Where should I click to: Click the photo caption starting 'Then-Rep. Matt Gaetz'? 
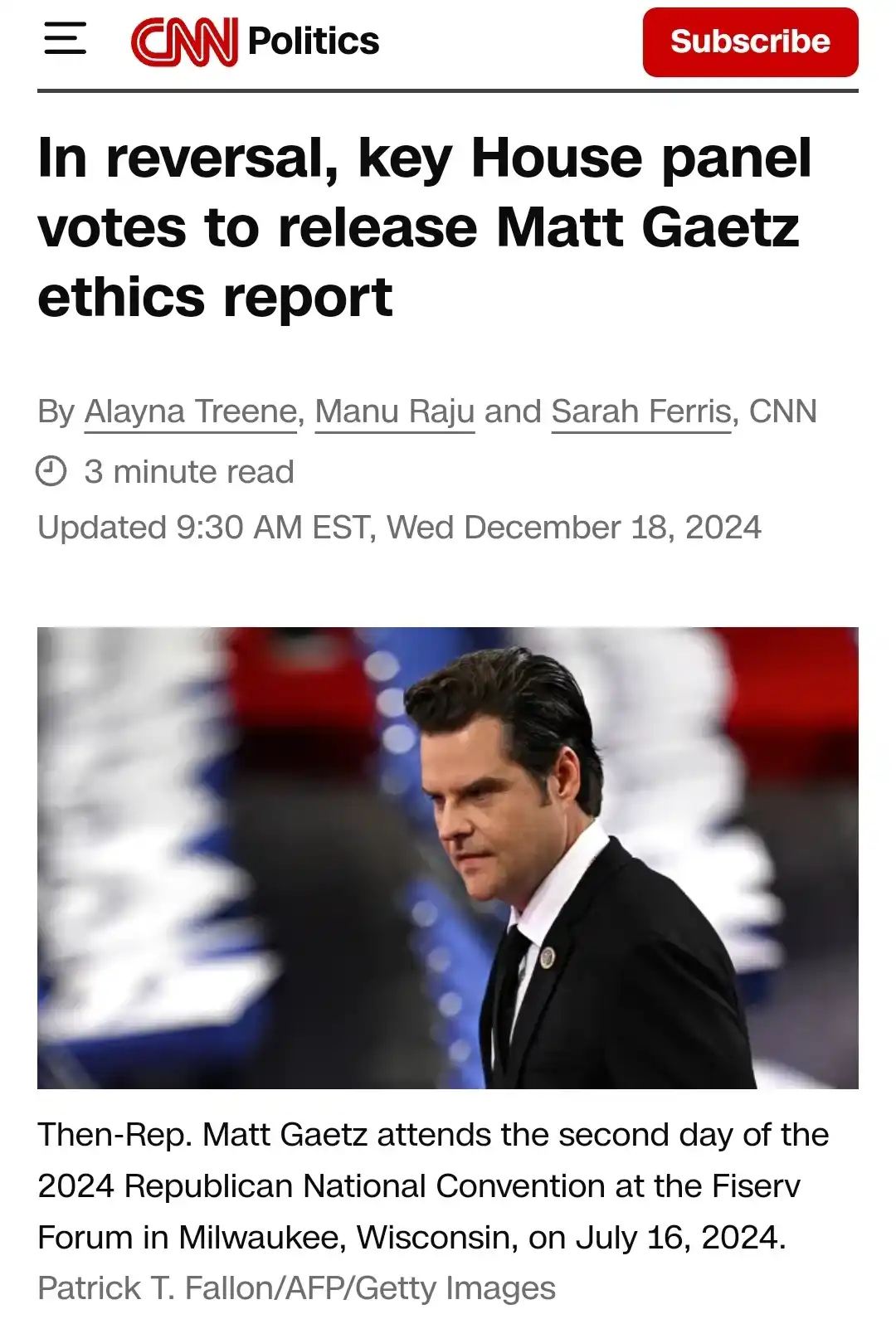[433, 1186]
